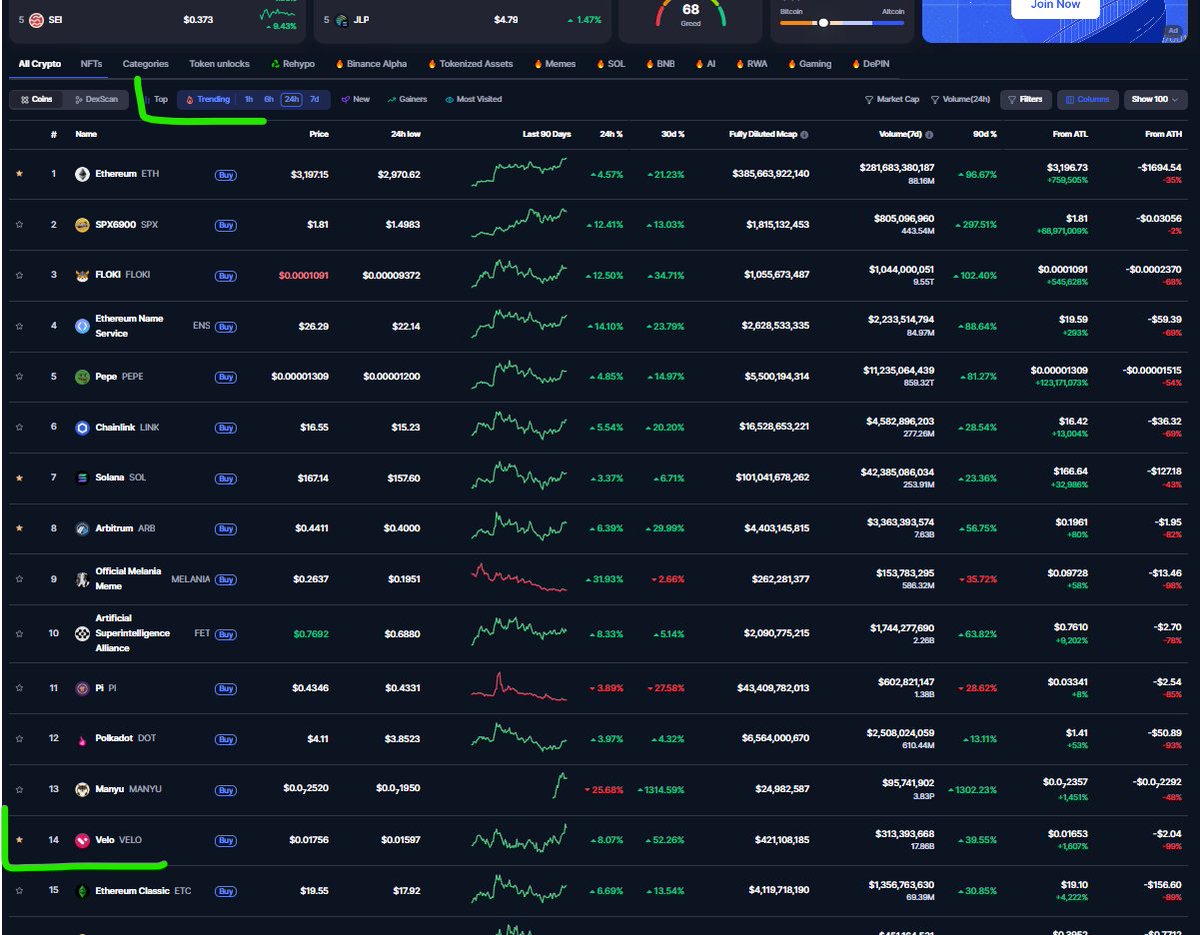Click the SEI logo in top card
This screenshot has height=935, width=1200.
[36, 20]
